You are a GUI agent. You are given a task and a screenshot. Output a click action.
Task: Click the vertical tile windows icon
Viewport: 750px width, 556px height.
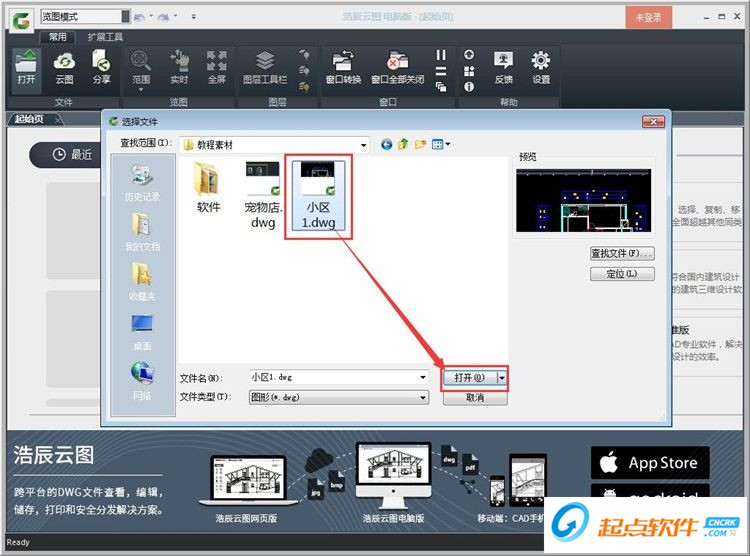click(x=441, y=55)
